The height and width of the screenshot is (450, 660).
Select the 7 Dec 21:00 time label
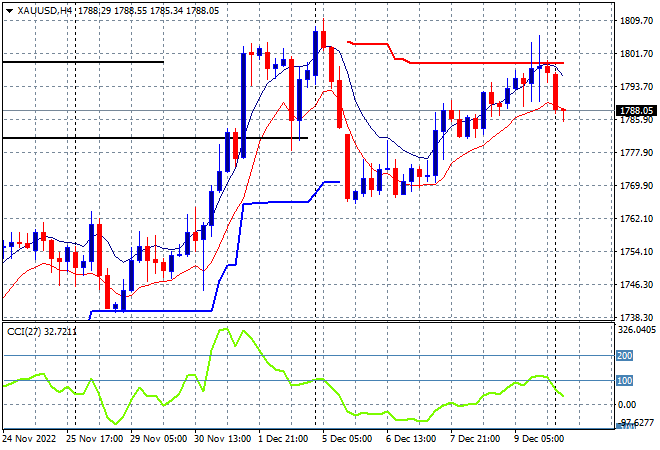475,439
